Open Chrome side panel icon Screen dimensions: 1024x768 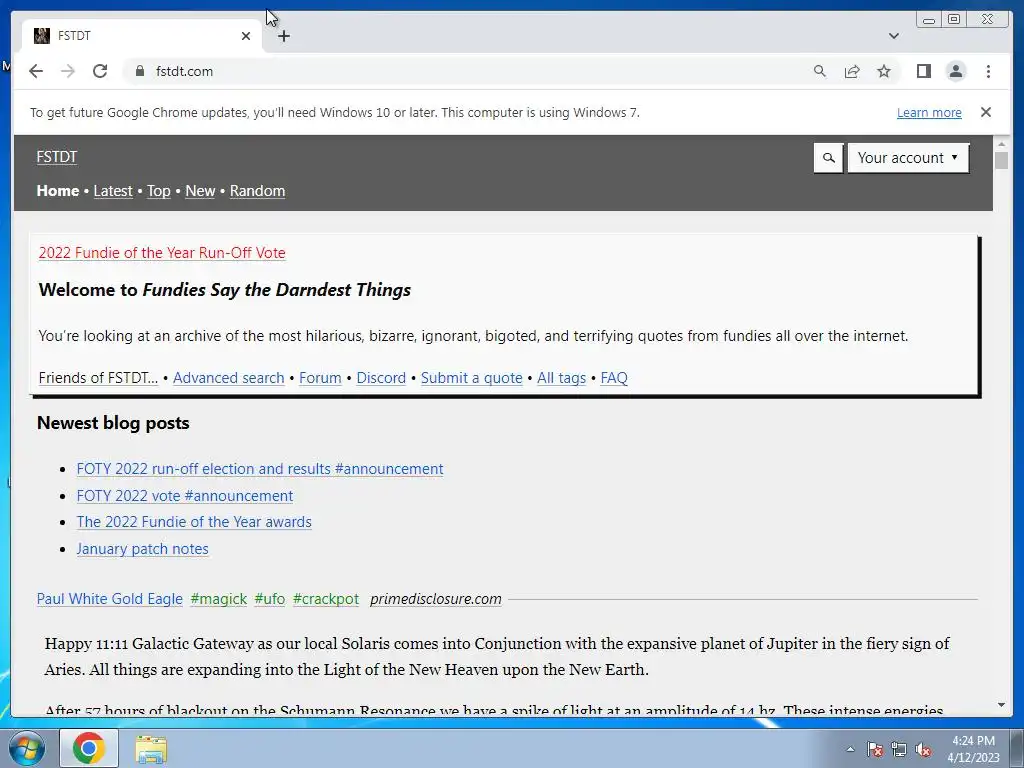coord(923,71)
